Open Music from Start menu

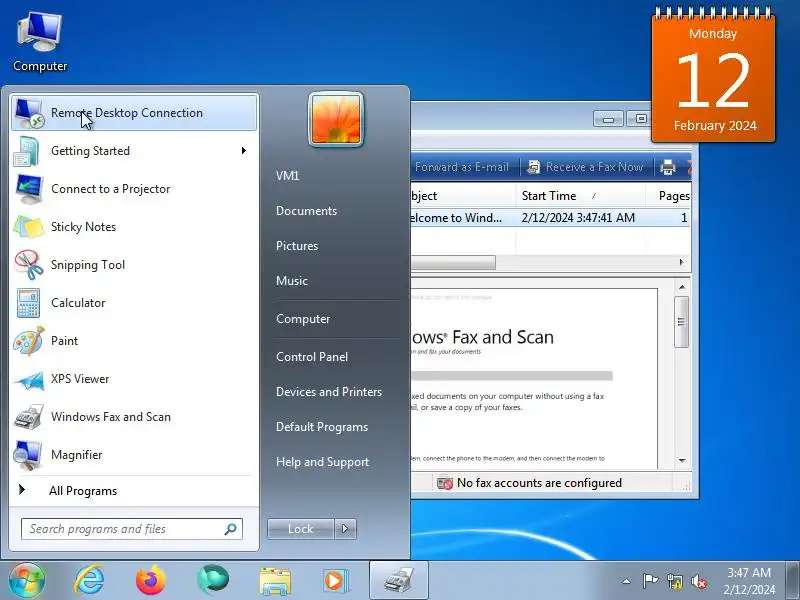[x=292, y=281]
